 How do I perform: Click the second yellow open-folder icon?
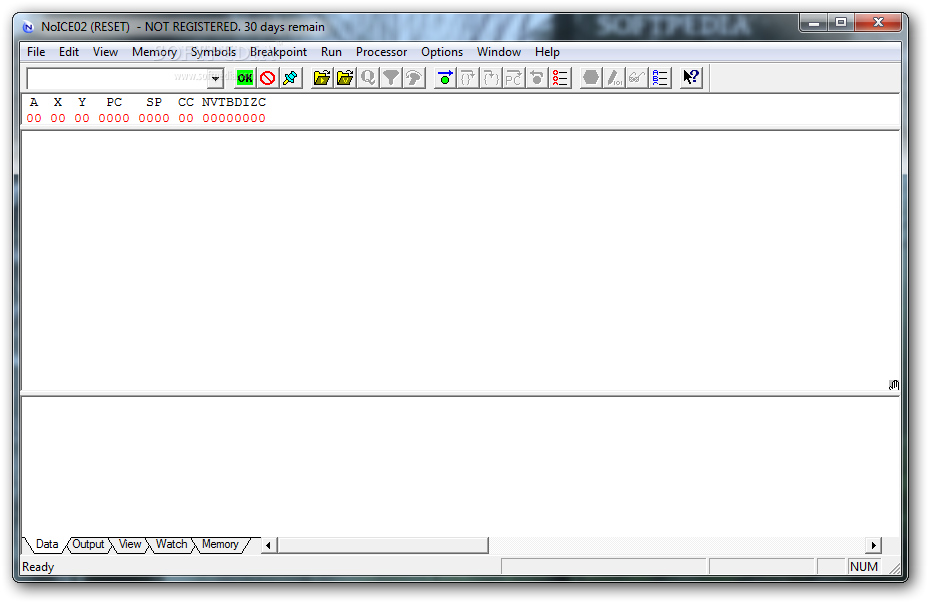click(x=345, y=78)
